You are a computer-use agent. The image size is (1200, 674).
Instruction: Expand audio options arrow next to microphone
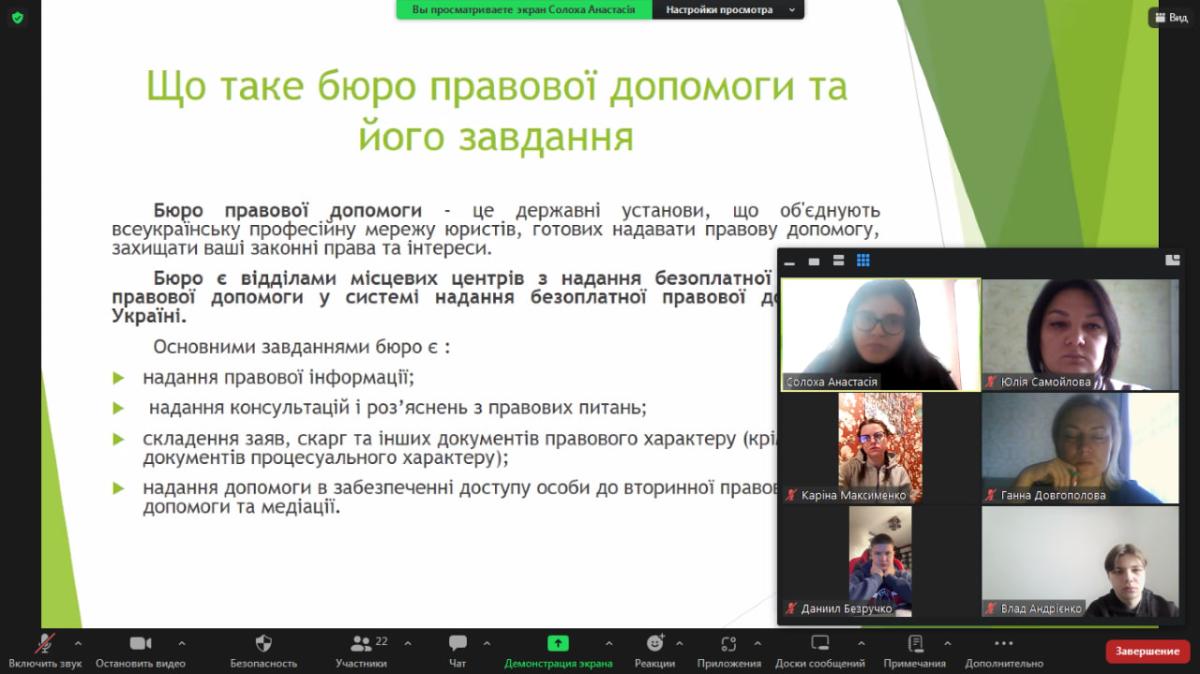click(x=78, y=643)
